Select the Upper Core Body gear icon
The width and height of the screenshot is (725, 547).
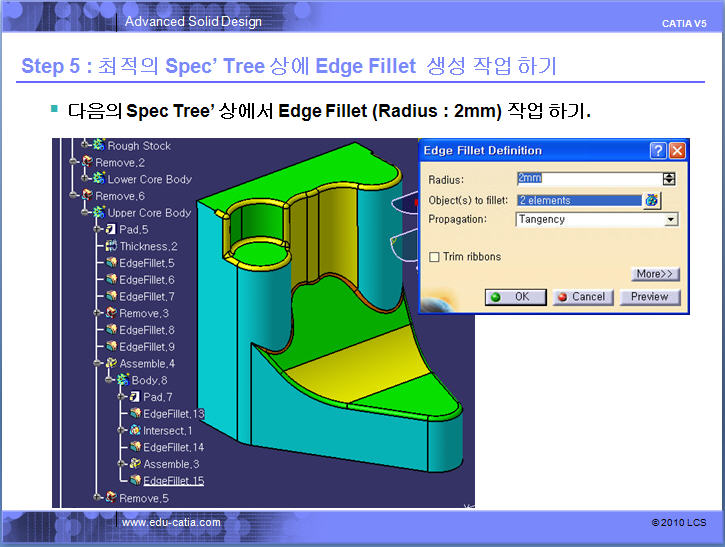click(x=99, y=212)
